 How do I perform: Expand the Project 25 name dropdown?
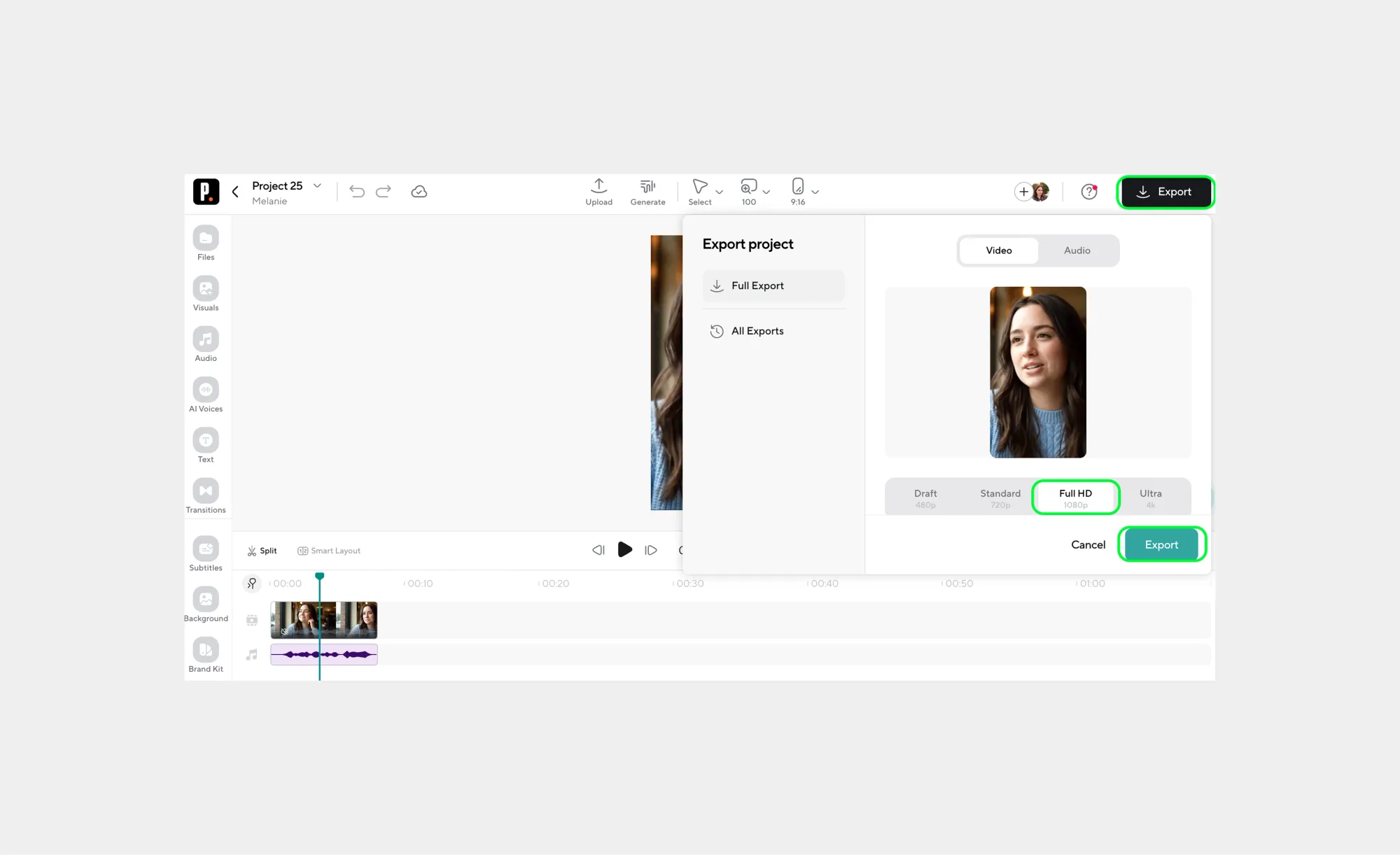coord(317,186)
